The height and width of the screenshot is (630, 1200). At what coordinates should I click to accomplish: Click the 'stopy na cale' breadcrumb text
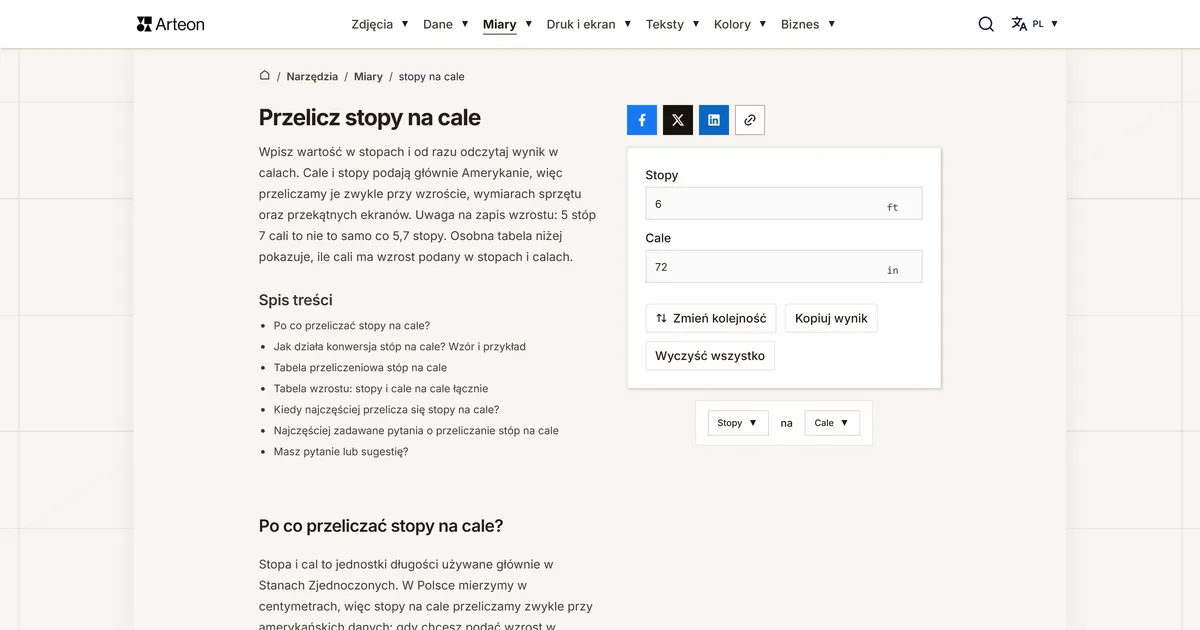(x=432, y=77)
